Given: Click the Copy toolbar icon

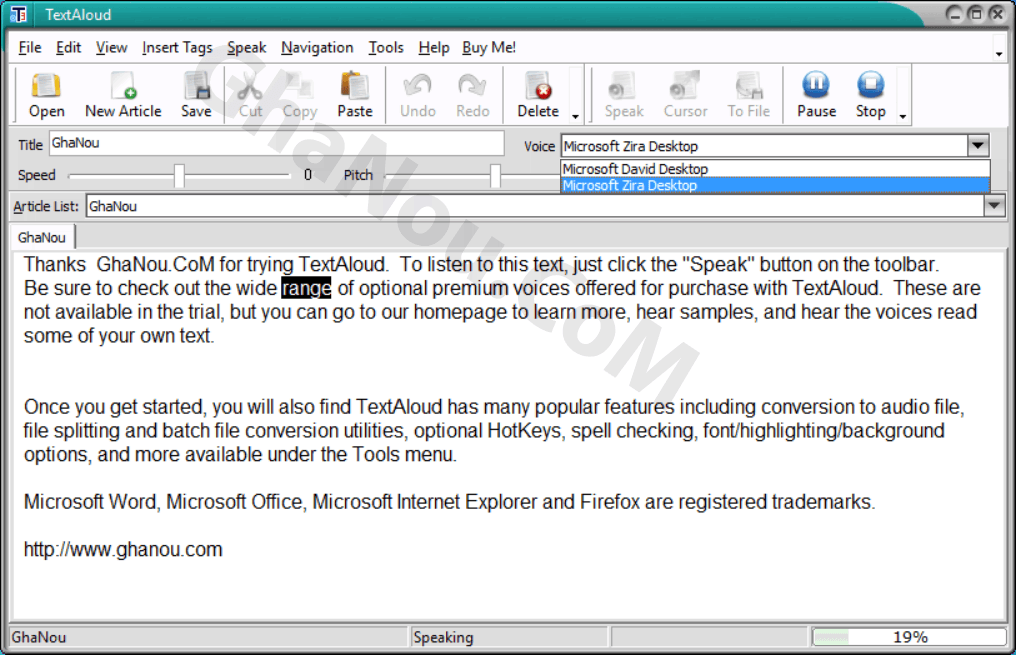Looking at the screenshot, I should [x=299, y=95].
